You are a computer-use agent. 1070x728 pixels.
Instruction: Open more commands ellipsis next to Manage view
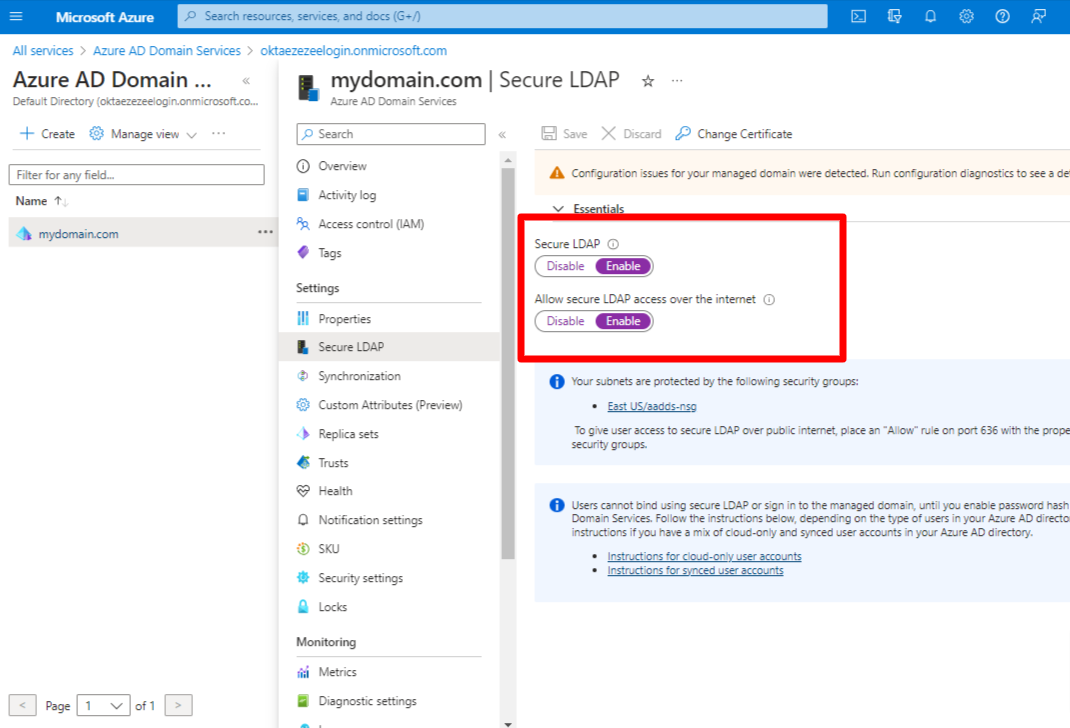pyautogui.click(x=218, y=134)
